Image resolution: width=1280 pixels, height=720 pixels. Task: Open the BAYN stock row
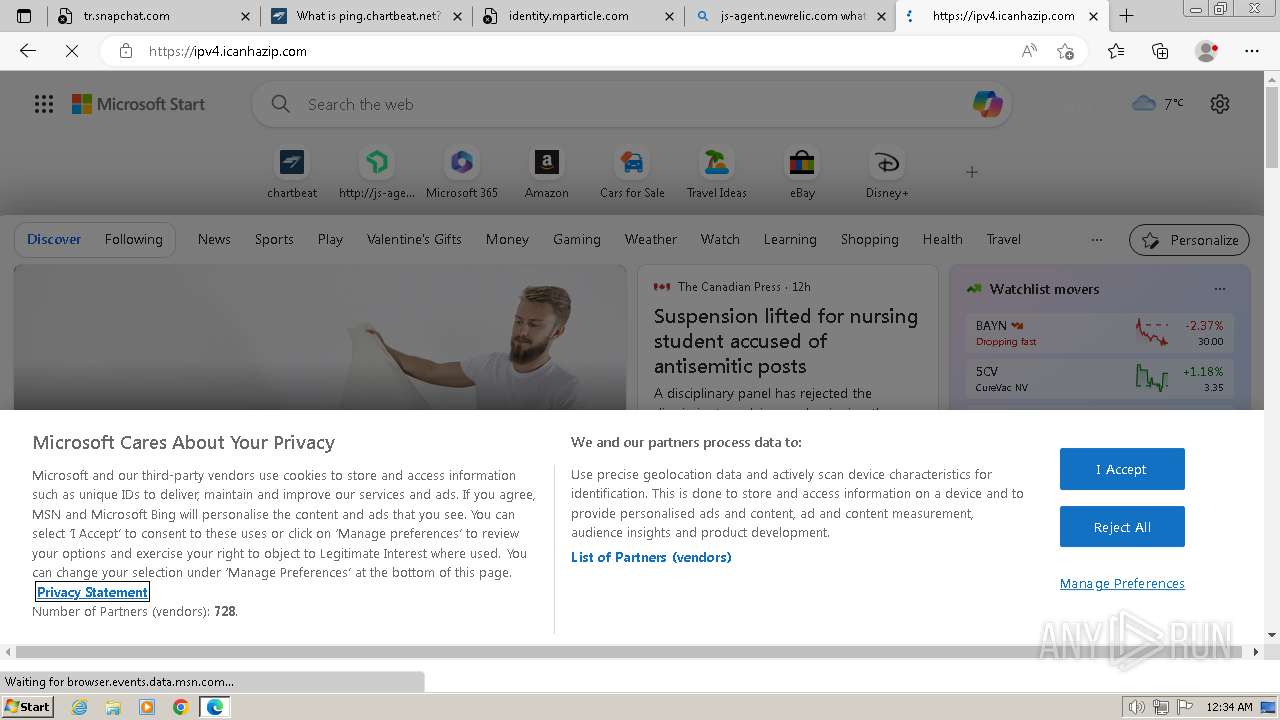click(1099, 333)
